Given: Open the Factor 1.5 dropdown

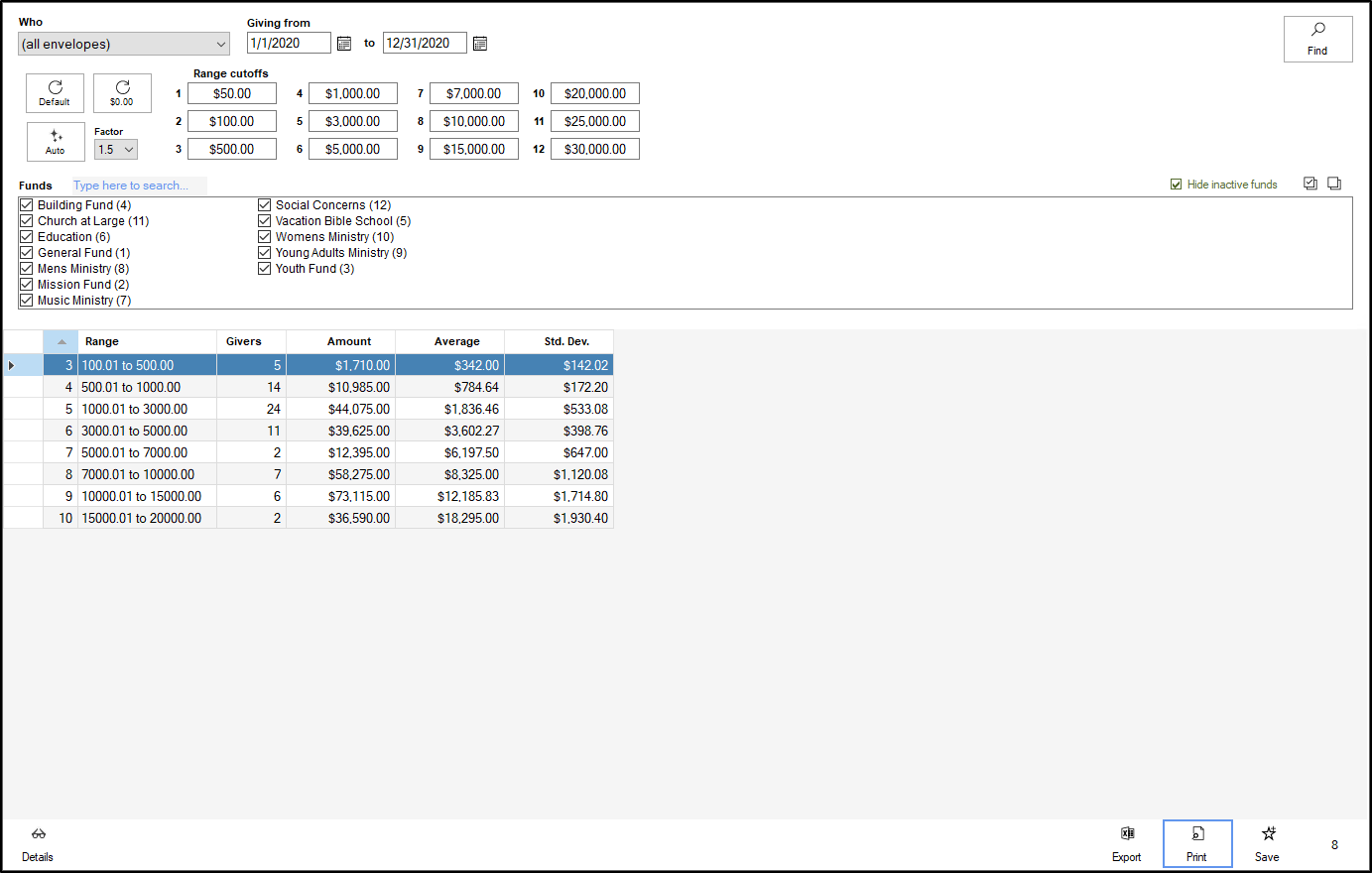Looking at the screenshot, I should click(116, 150).
